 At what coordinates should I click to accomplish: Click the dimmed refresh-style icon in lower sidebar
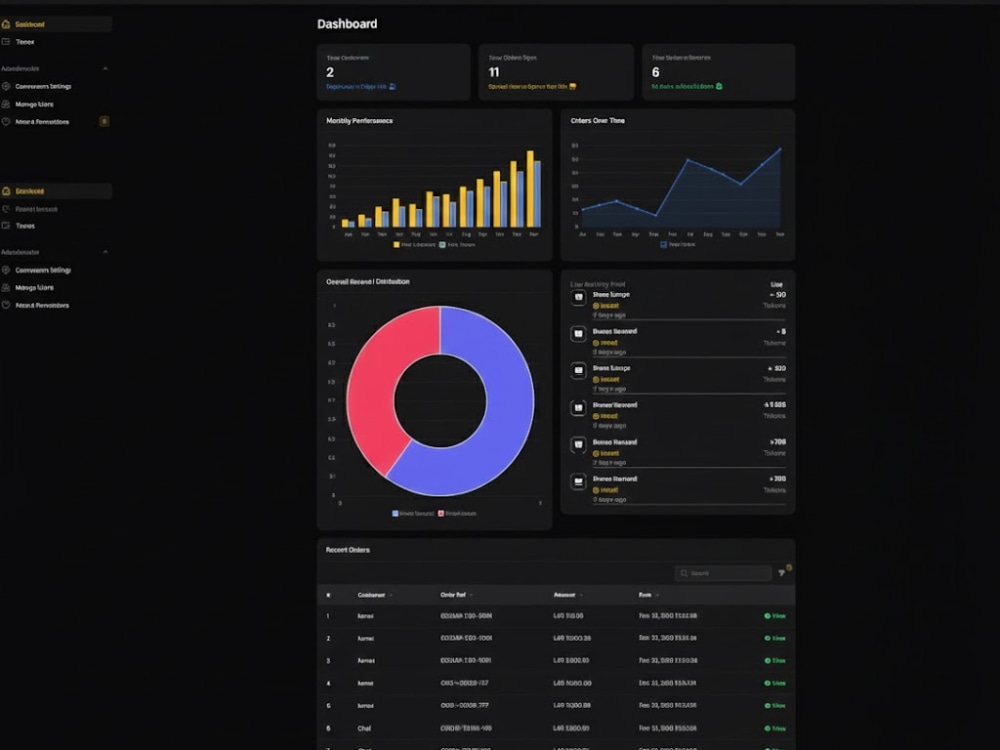pos(6,209)
